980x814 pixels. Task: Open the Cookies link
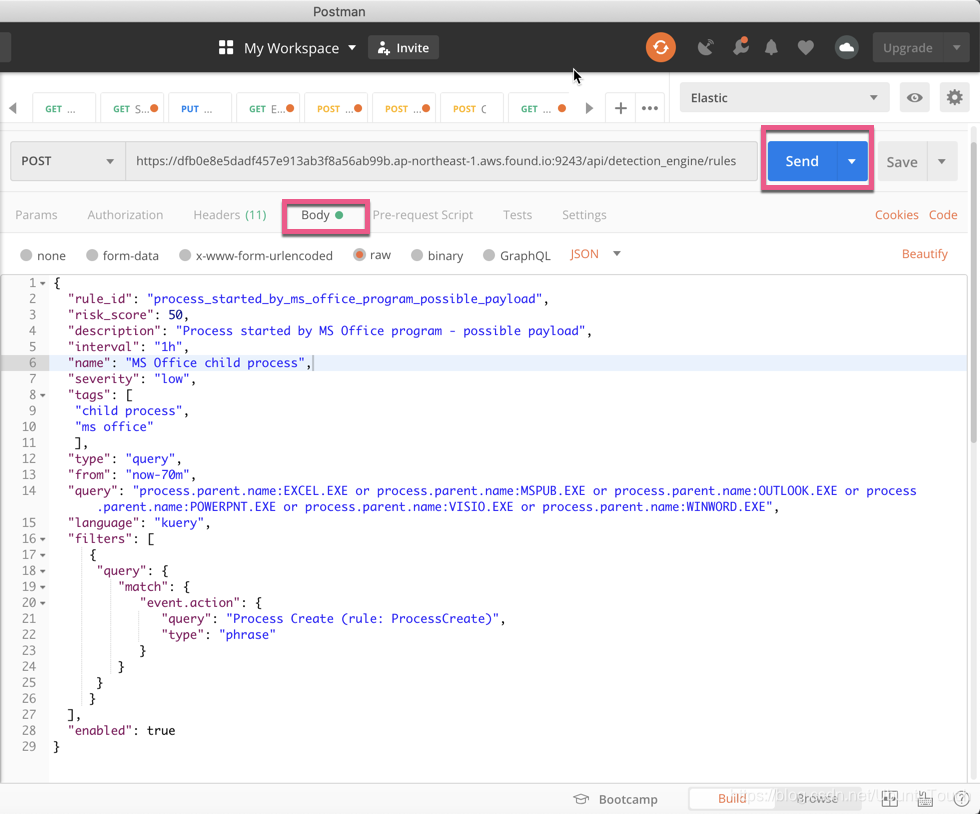pyautogui.click(x=896, y=214)
